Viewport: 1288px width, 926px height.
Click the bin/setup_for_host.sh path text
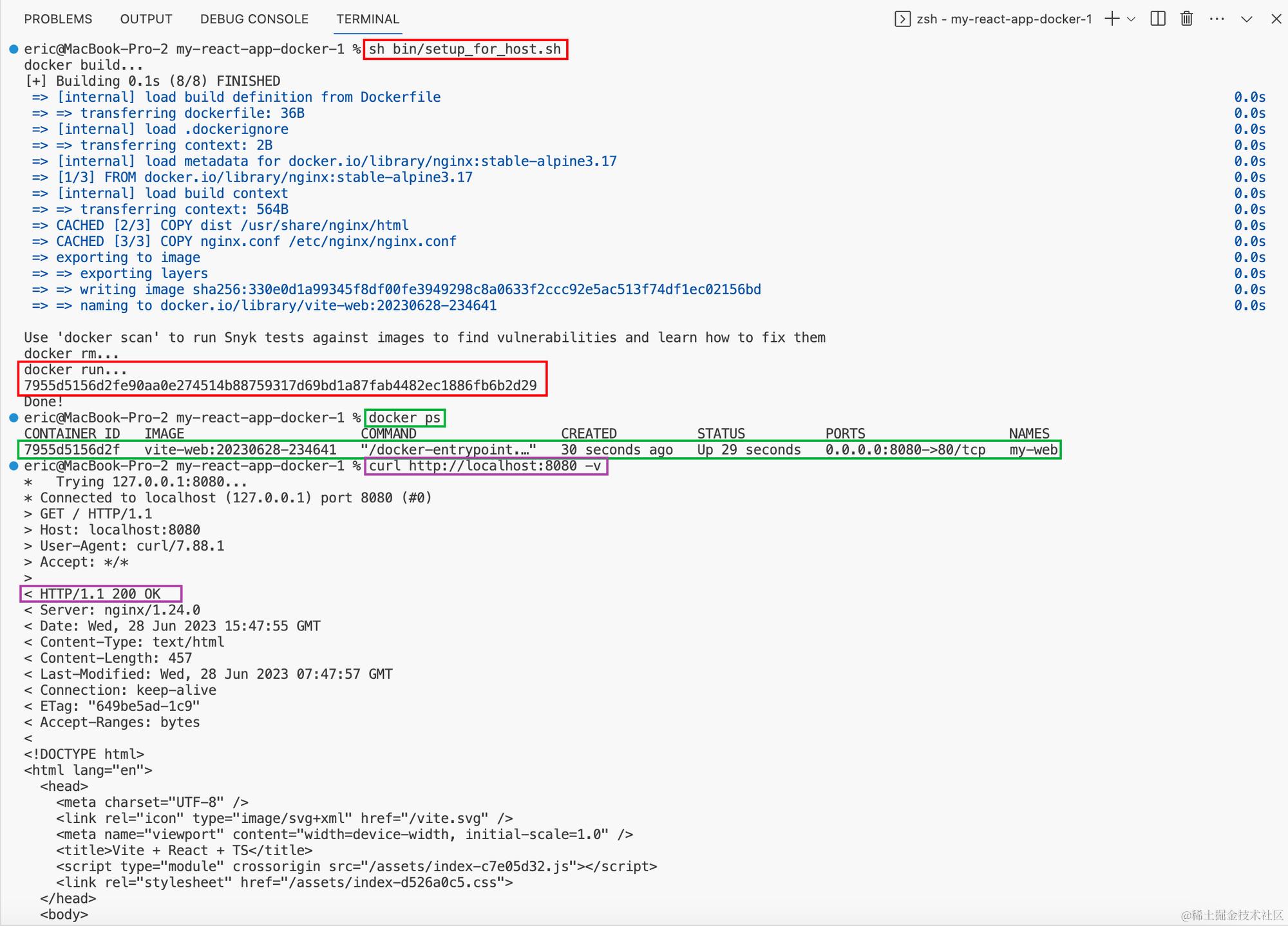coord(477,49)
